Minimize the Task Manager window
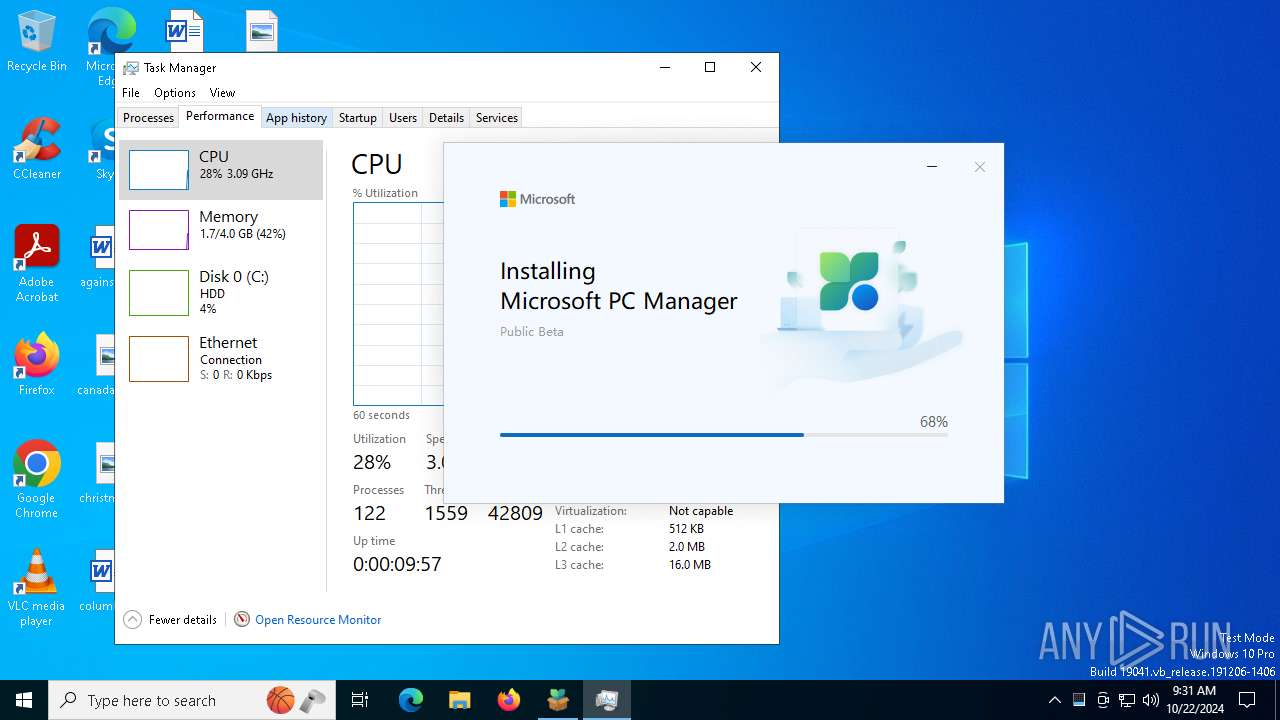 pyautogui.click(x=665, y=67)
